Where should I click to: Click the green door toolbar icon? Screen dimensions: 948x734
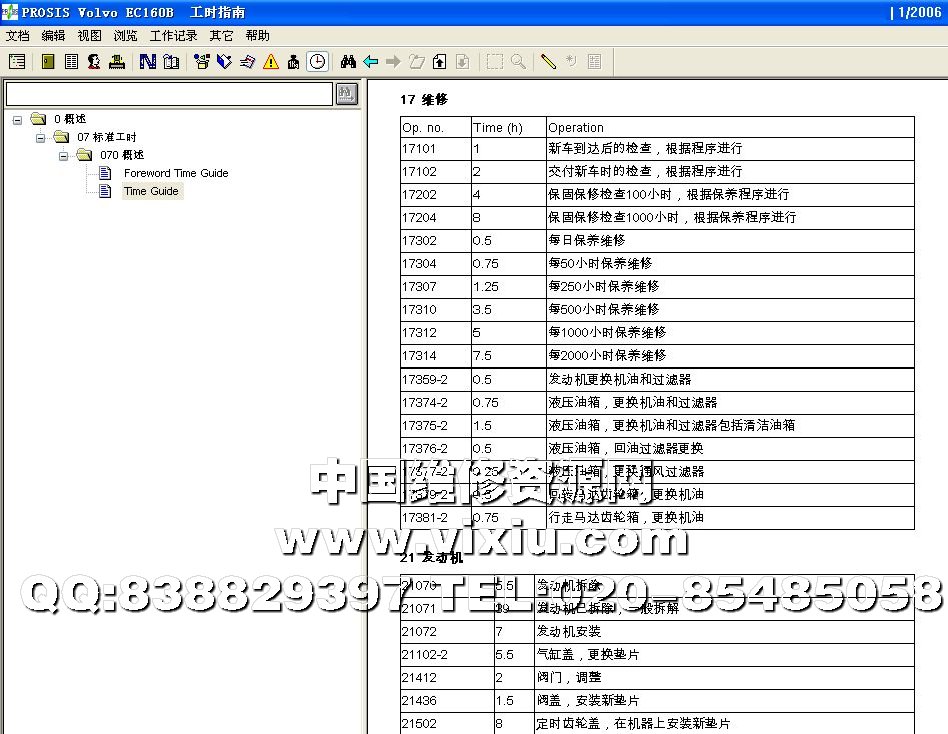[x=48, y=62]
